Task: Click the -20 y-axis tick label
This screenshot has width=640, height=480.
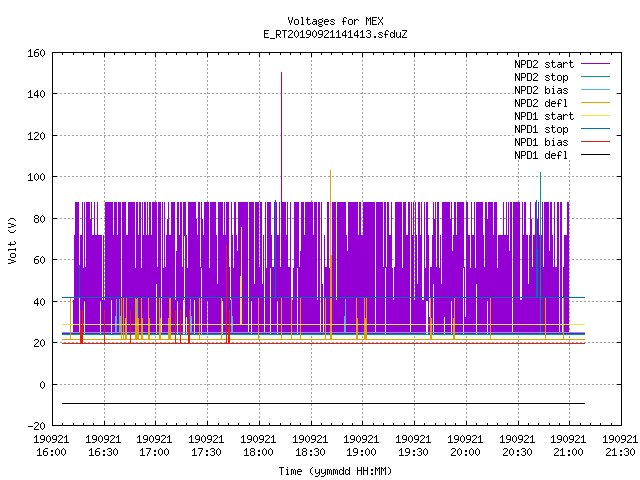Action: click(36, 426)
